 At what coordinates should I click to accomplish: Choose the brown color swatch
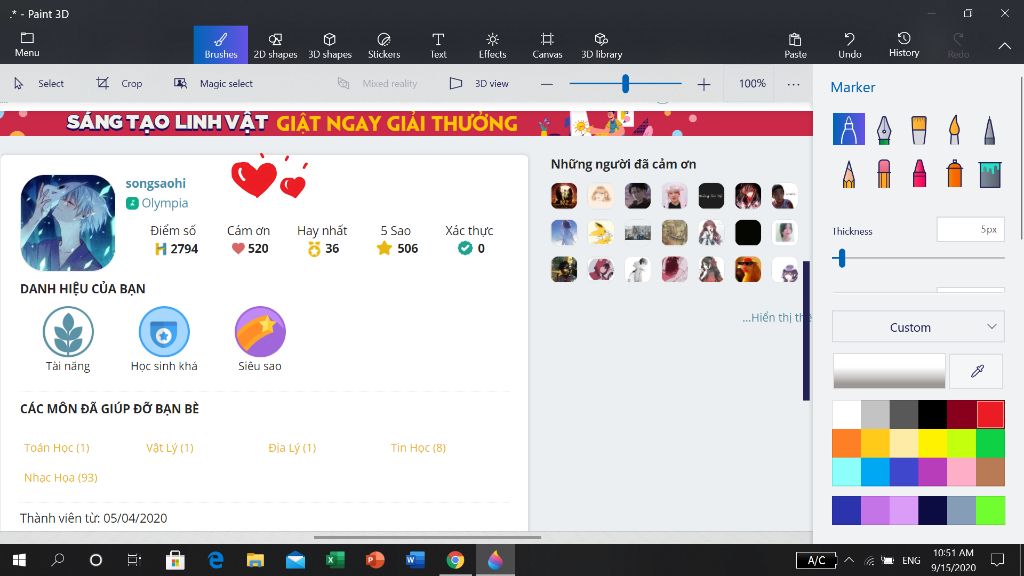tap(990, 472)
